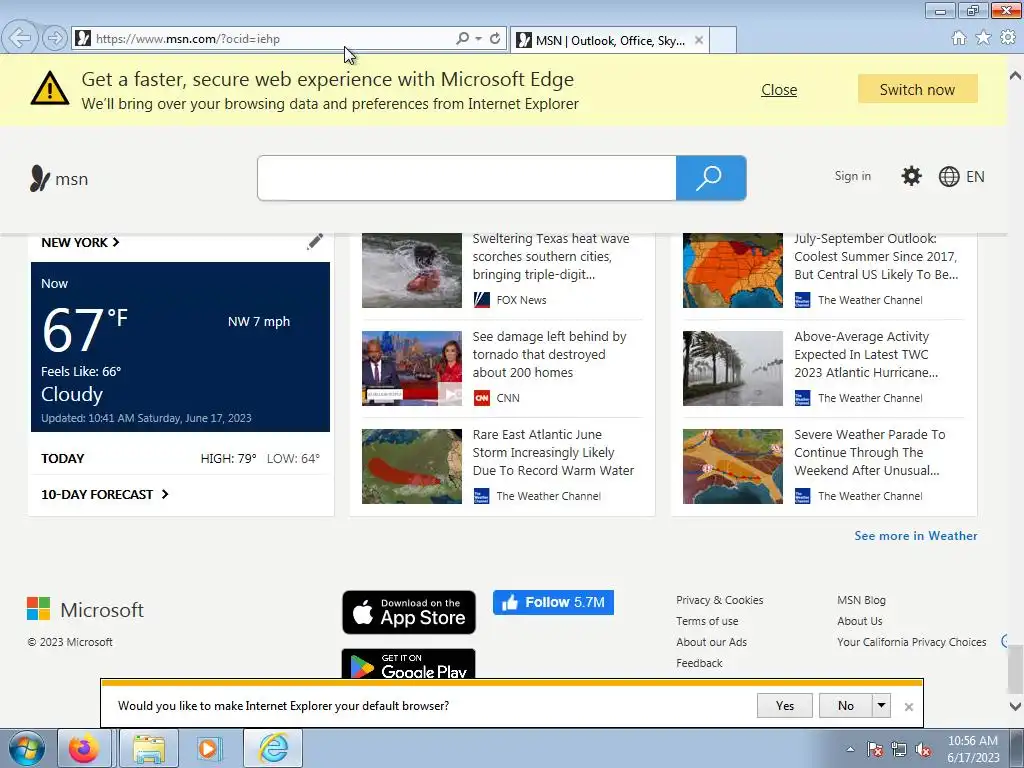Focus the MSN search input field
Screen dimensions: 1024x768
click(467, 178)
